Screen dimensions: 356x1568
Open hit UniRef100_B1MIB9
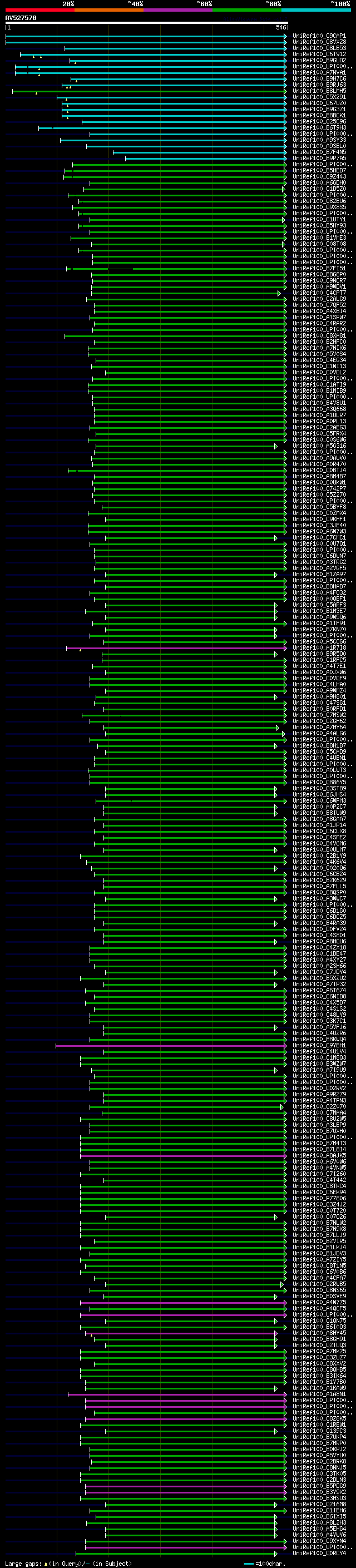(x=319, y=391)
